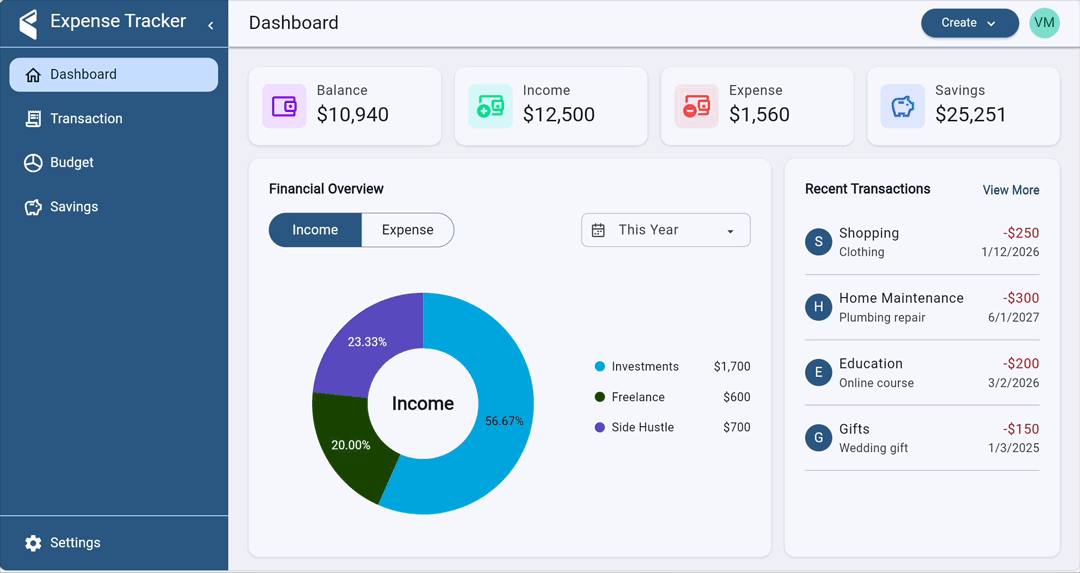Click the S avatar of Shopping transaction
Screen dimensions: 1080x573
[818, 242]
